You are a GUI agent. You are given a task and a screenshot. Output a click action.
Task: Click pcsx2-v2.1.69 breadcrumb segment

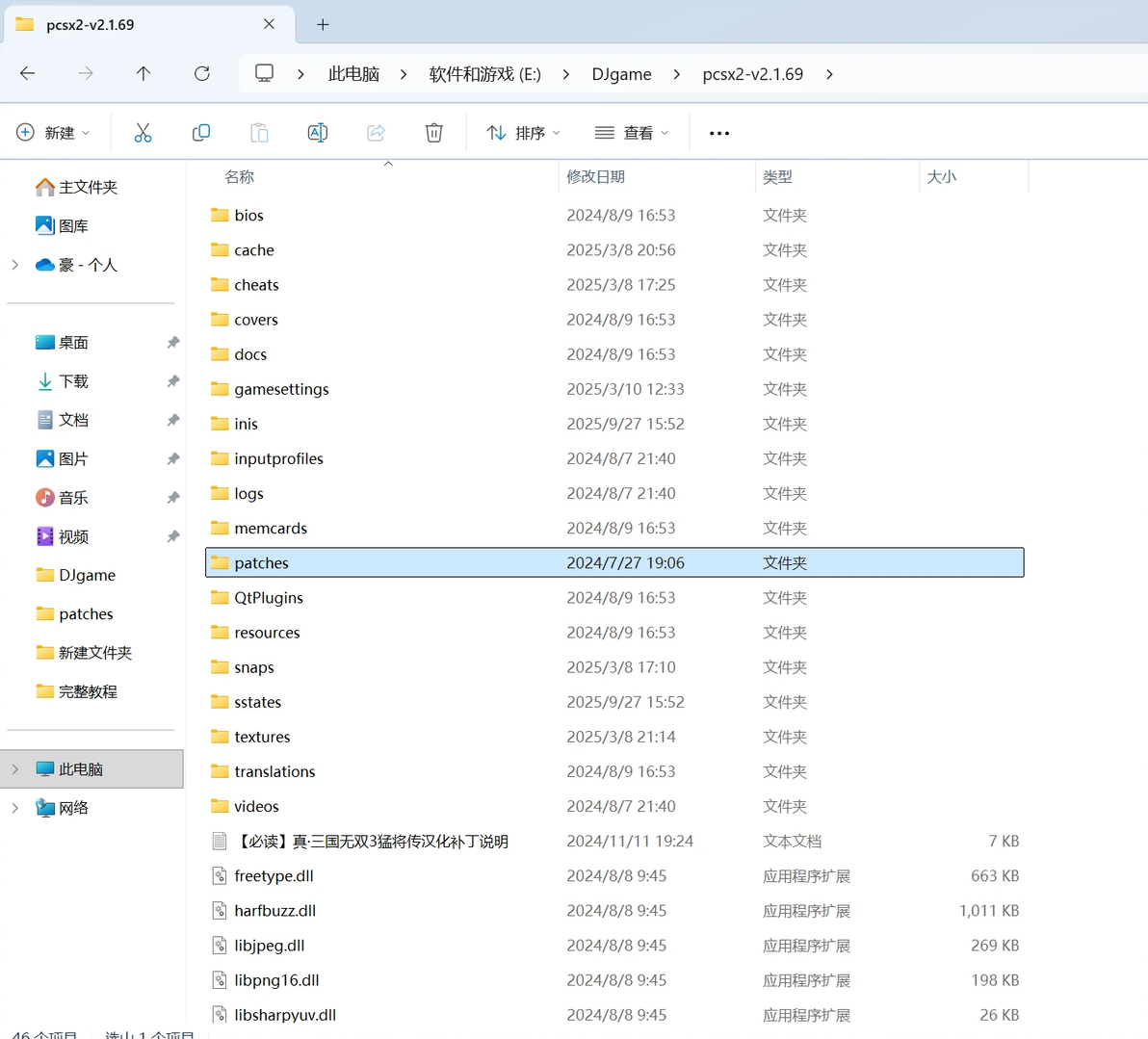tap(752, 74)
